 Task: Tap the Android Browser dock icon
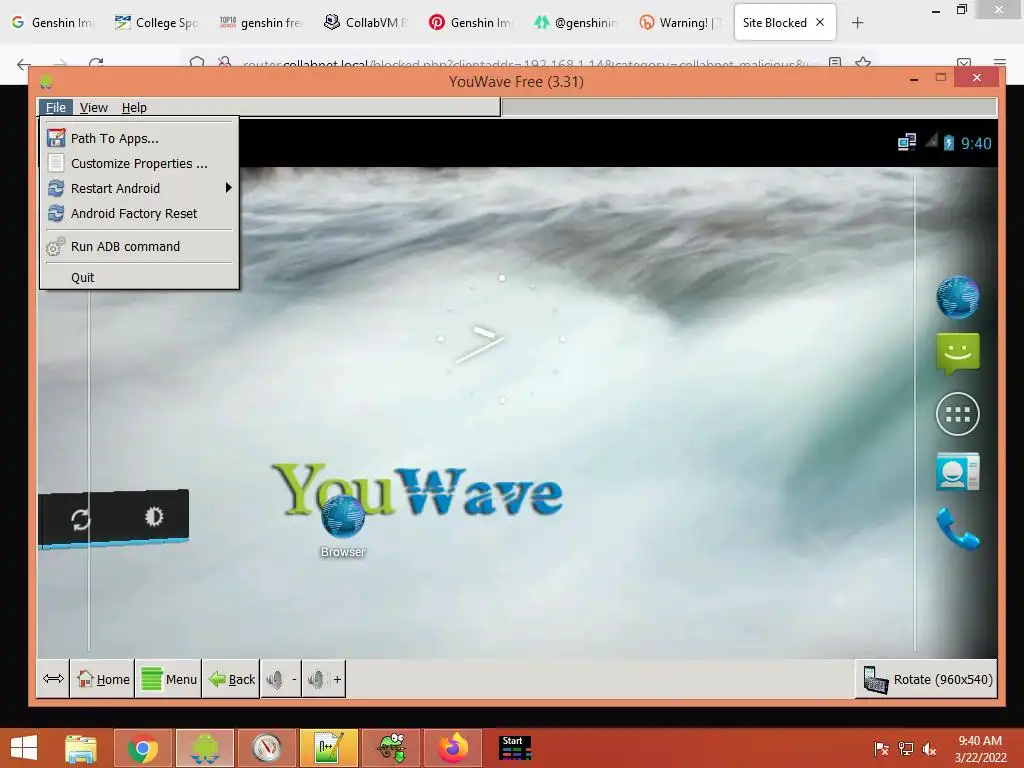tap(957, 297)
